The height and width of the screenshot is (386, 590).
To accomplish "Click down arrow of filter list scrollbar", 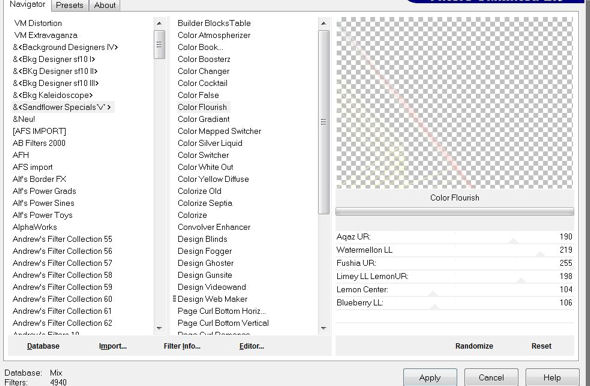I will click(323, 328).
